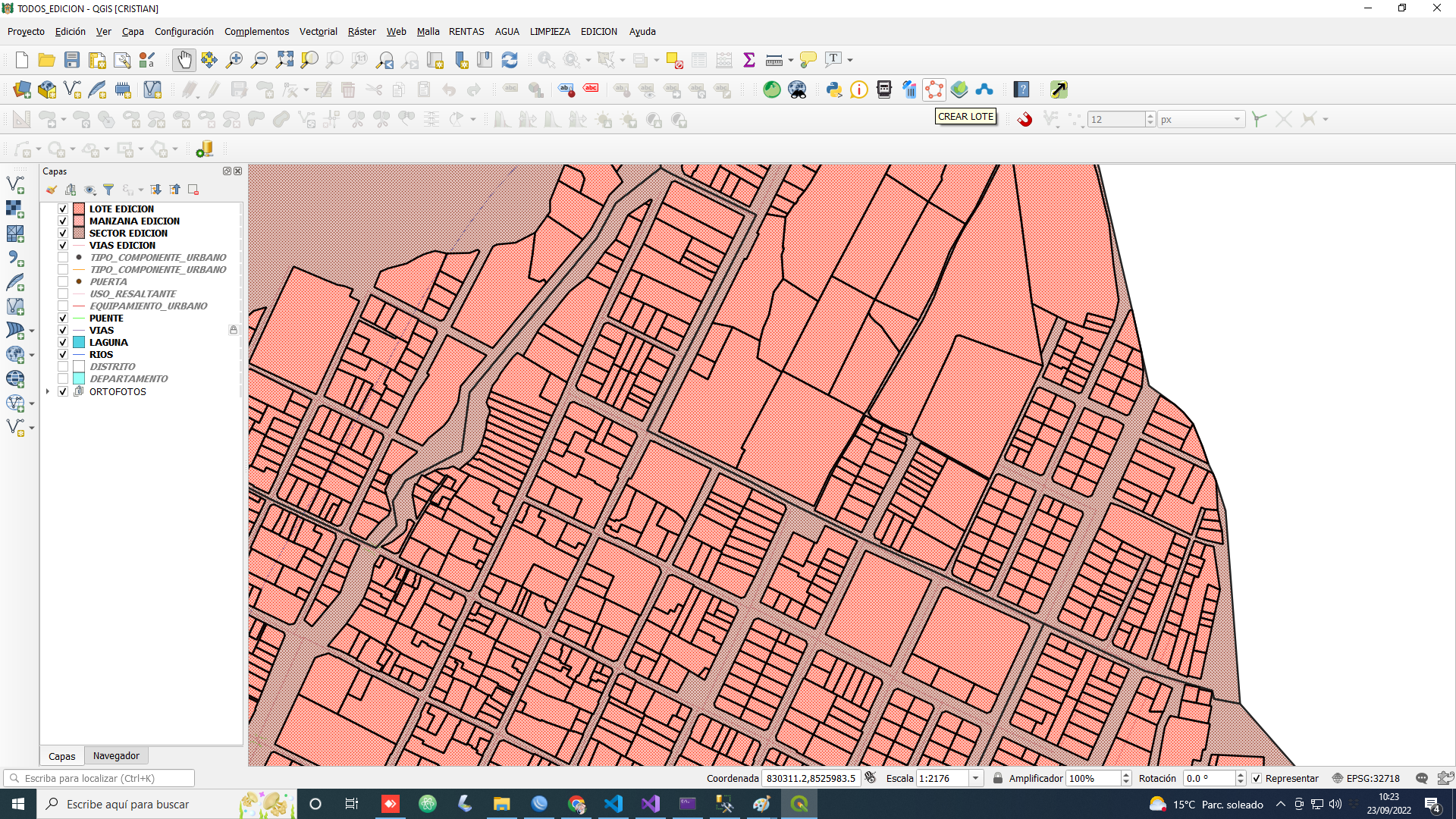Enable the PUERTA layer checkbox

coord(63,281)
